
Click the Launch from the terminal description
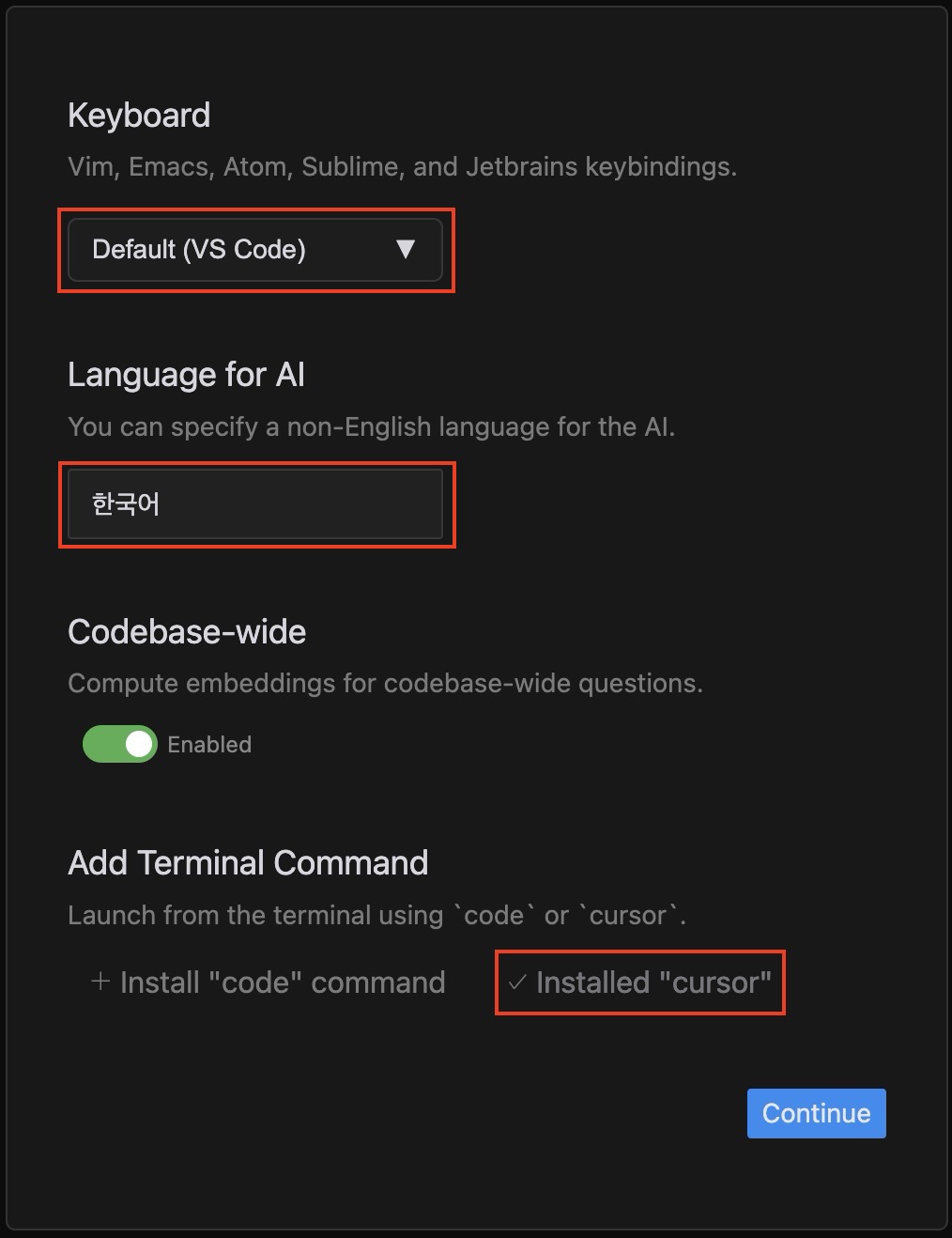376,915
